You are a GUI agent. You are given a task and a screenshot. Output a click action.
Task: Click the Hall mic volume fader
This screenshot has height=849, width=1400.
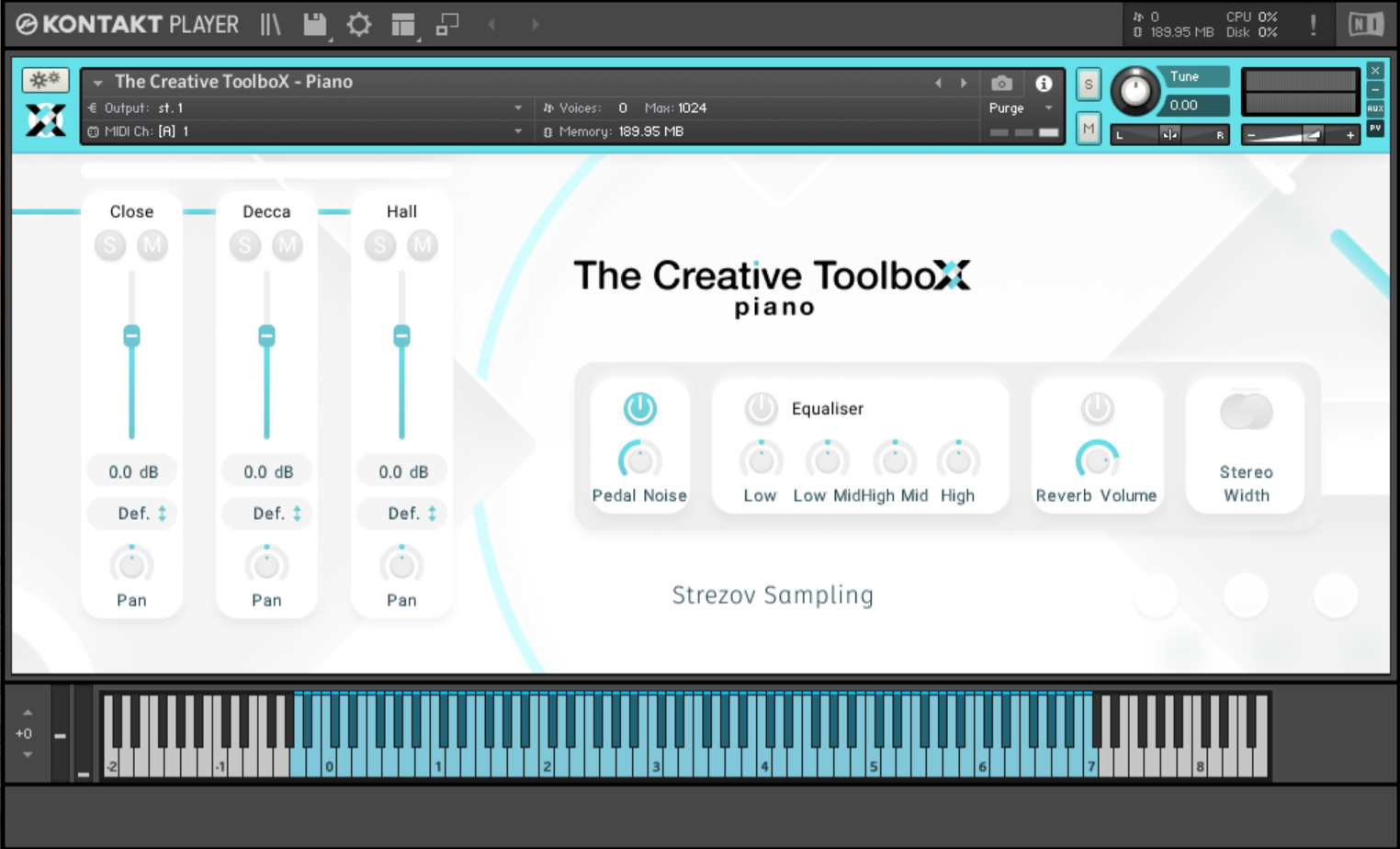click(401, 335)
